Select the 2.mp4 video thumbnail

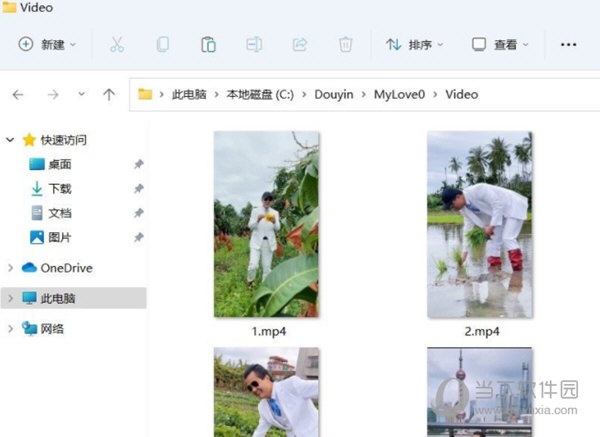pos(479,224)
